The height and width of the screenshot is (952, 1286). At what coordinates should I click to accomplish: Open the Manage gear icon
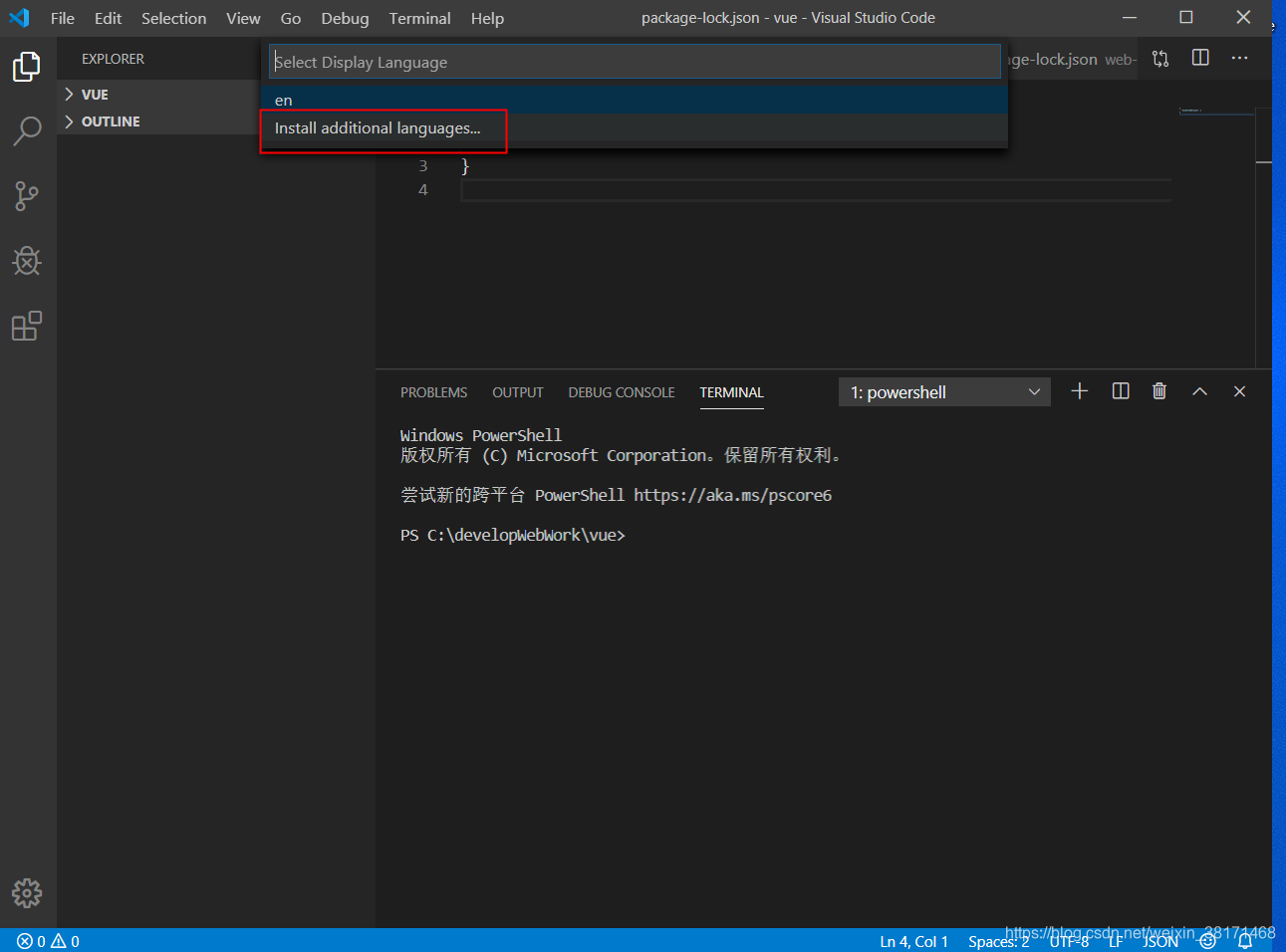pos(27,893)
